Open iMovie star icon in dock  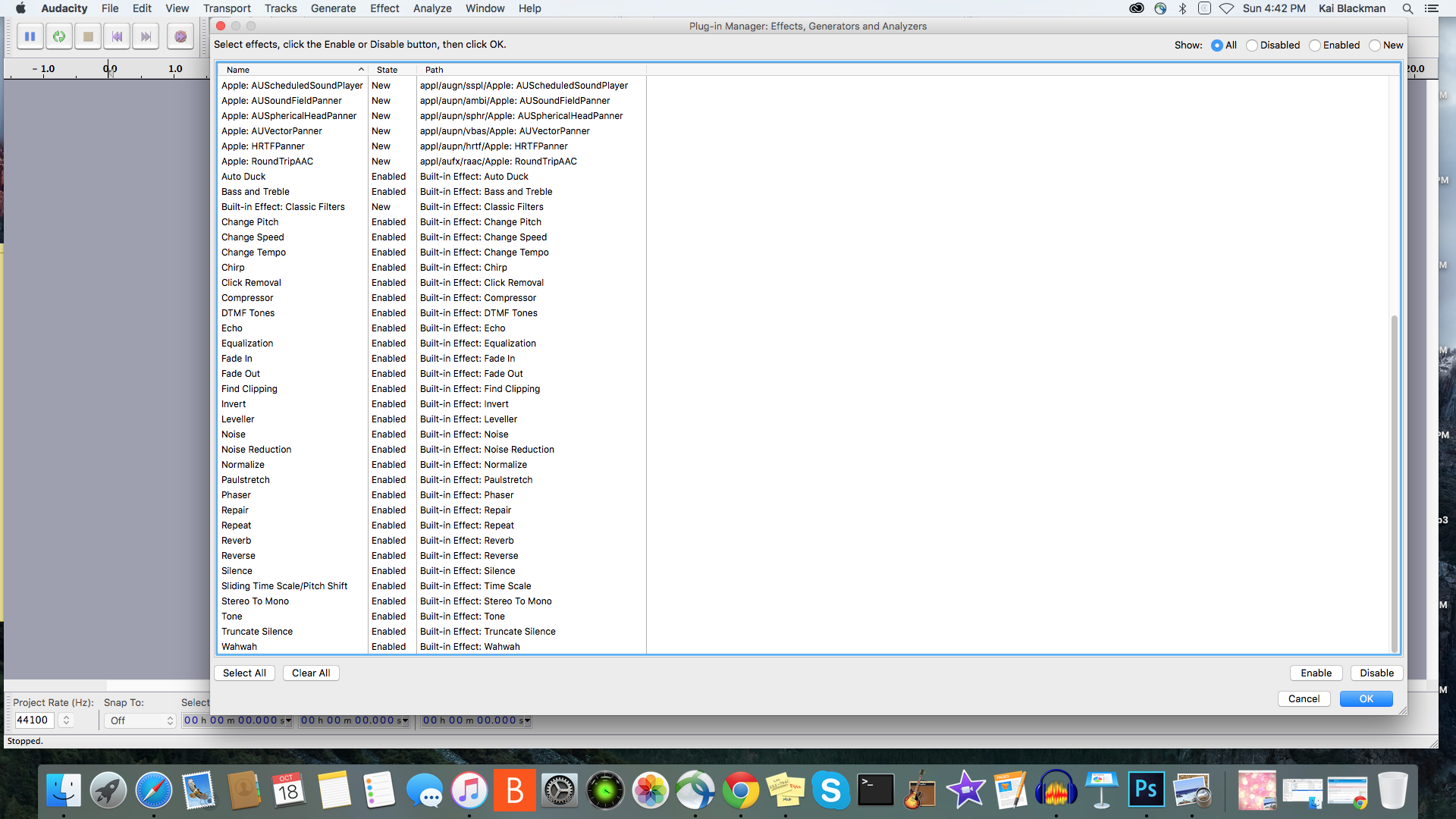coord(965,790)
